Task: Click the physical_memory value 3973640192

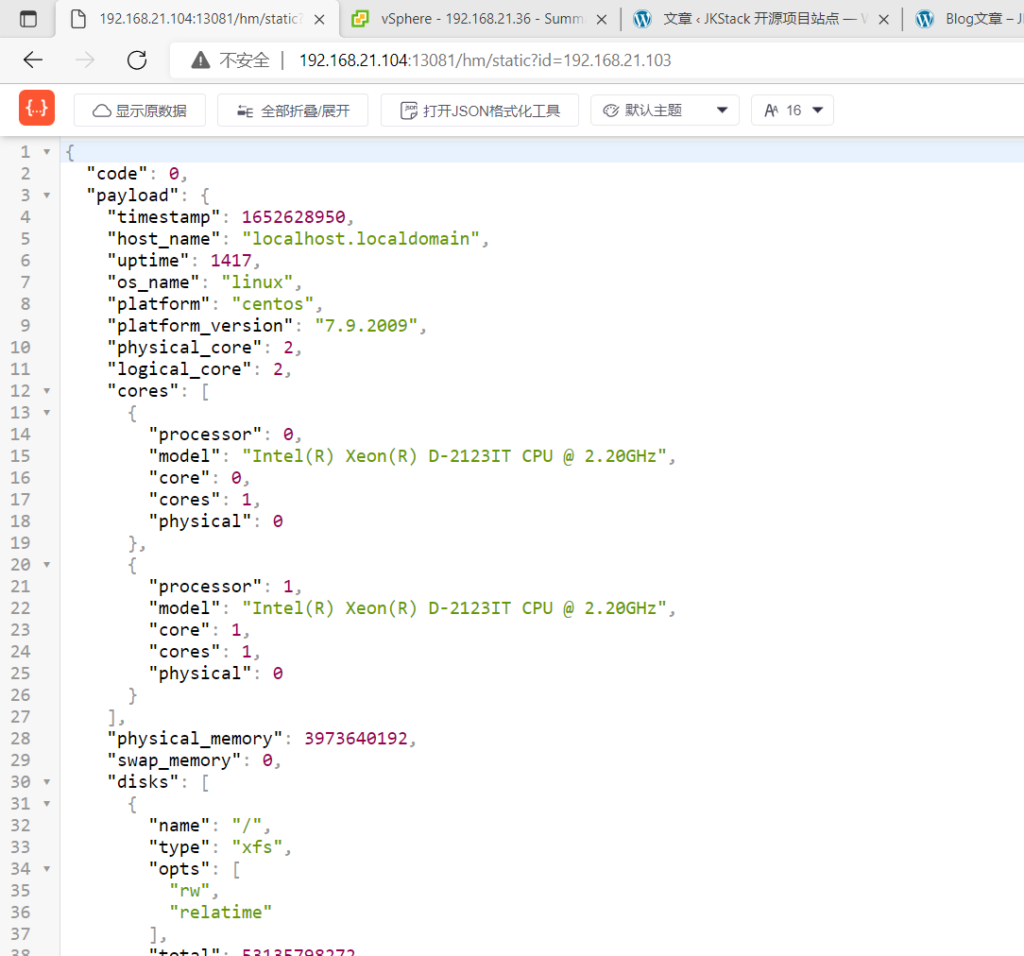Action: [356, 739]
